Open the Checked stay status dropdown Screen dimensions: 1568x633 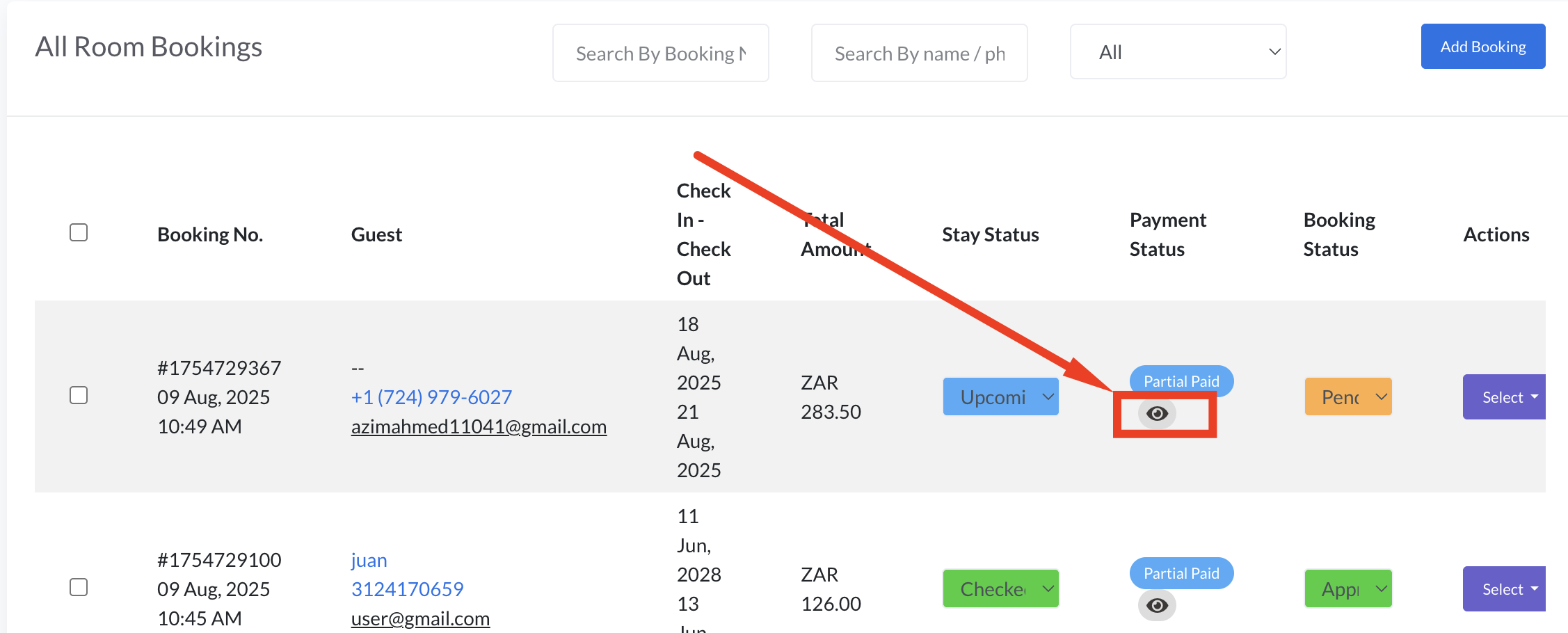[1000, 588]
